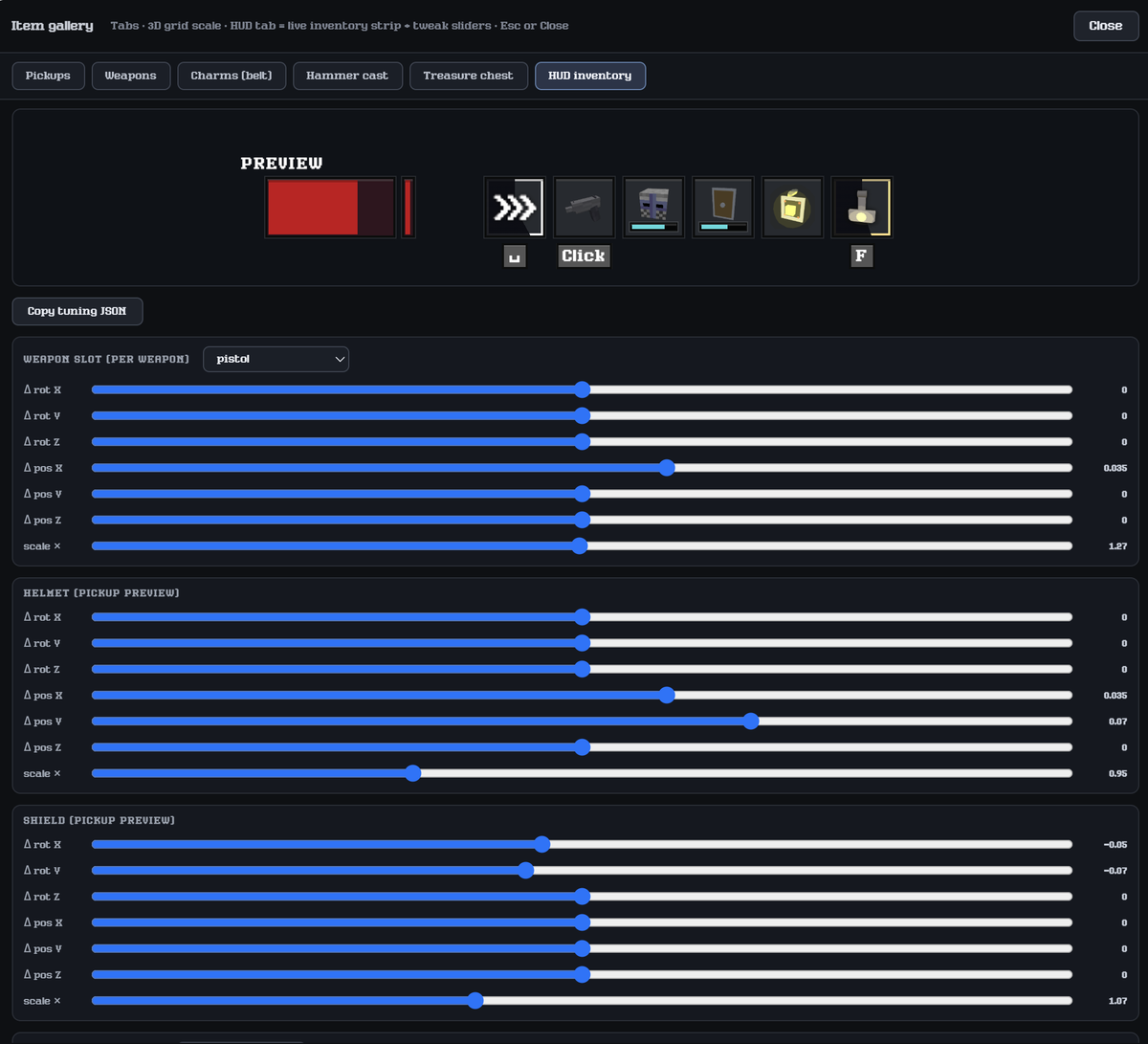Click the 'Click' key hint label
The height and width of the screenshot is (1044, 1148).
(584, 256)
